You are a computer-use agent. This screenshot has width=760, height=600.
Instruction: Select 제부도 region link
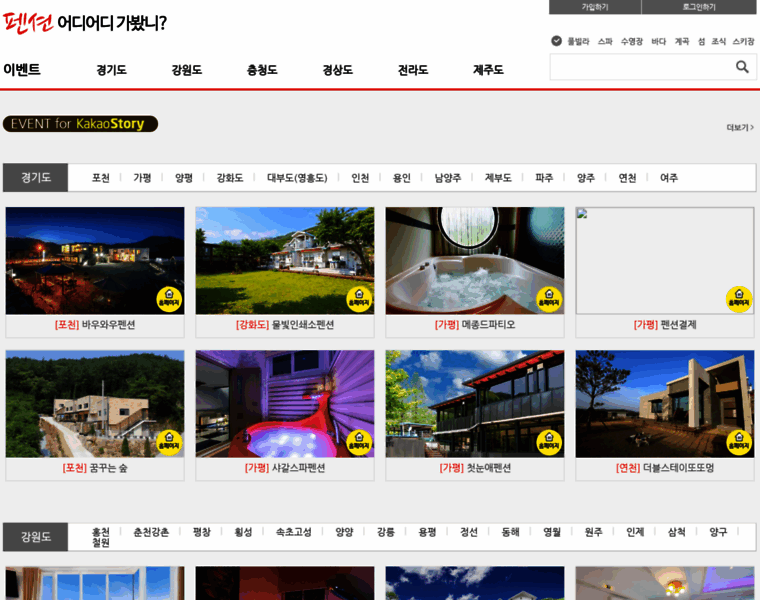pos(498,178)
